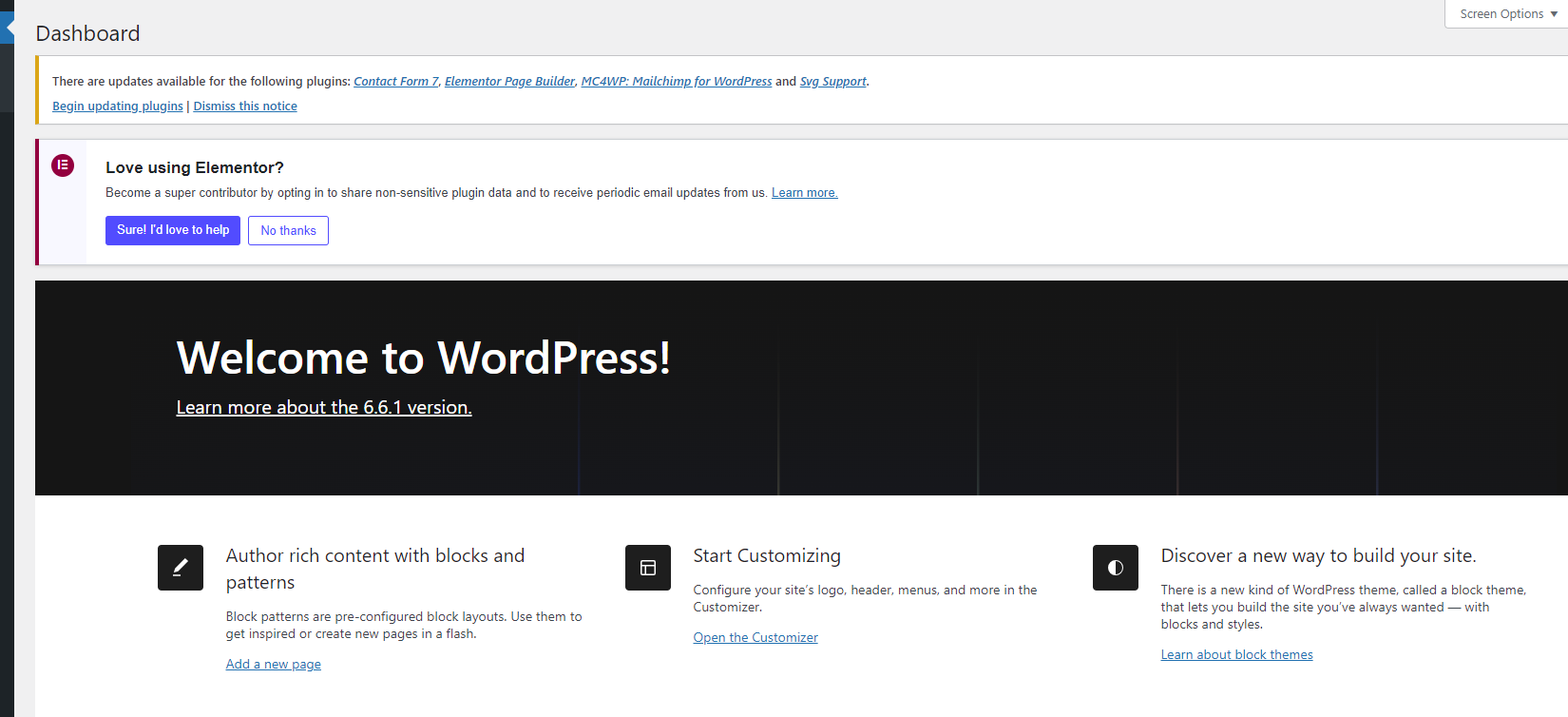Click the pencil edit icon for blocks
Screen dimensions: 1568x717
click(181, 568)
